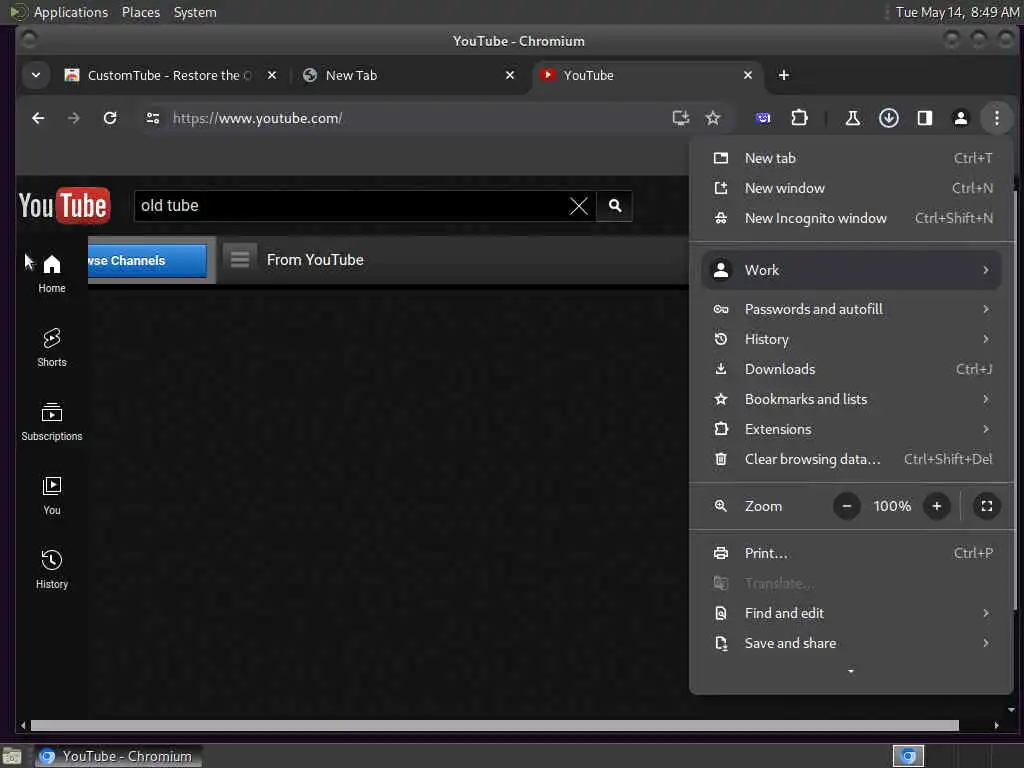Click the install app icon in address bar
The width and height of the screenshot is (1024, 768).
(x=680, y=118)
